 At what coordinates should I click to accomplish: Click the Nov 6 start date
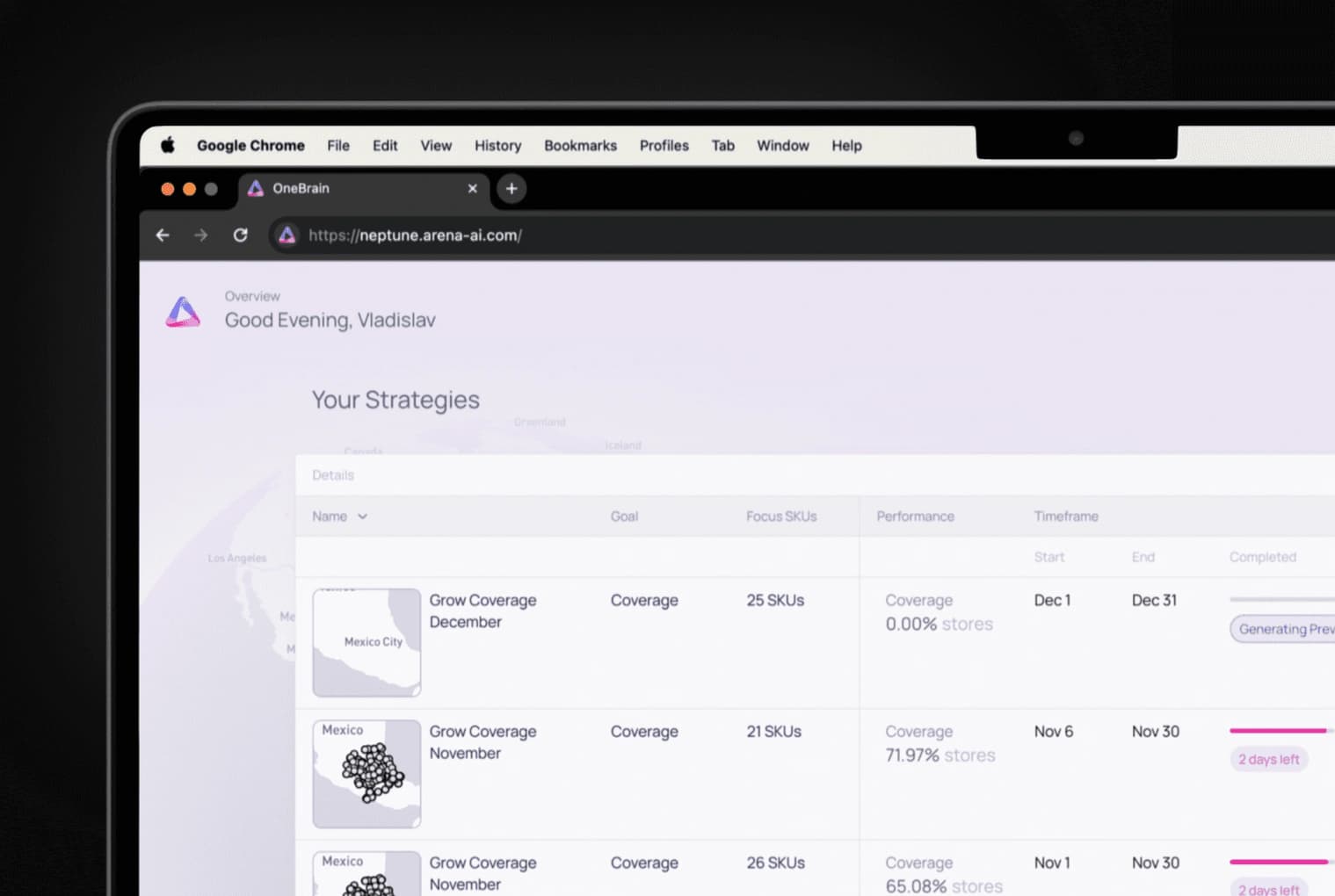click(x=1053, y=731)
